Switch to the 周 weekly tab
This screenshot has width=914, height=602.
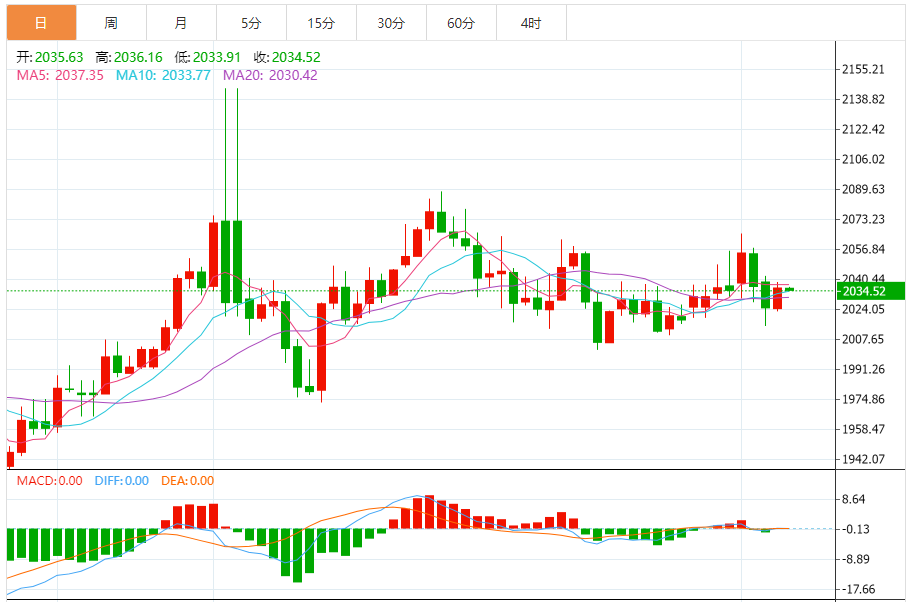(111, 23)
